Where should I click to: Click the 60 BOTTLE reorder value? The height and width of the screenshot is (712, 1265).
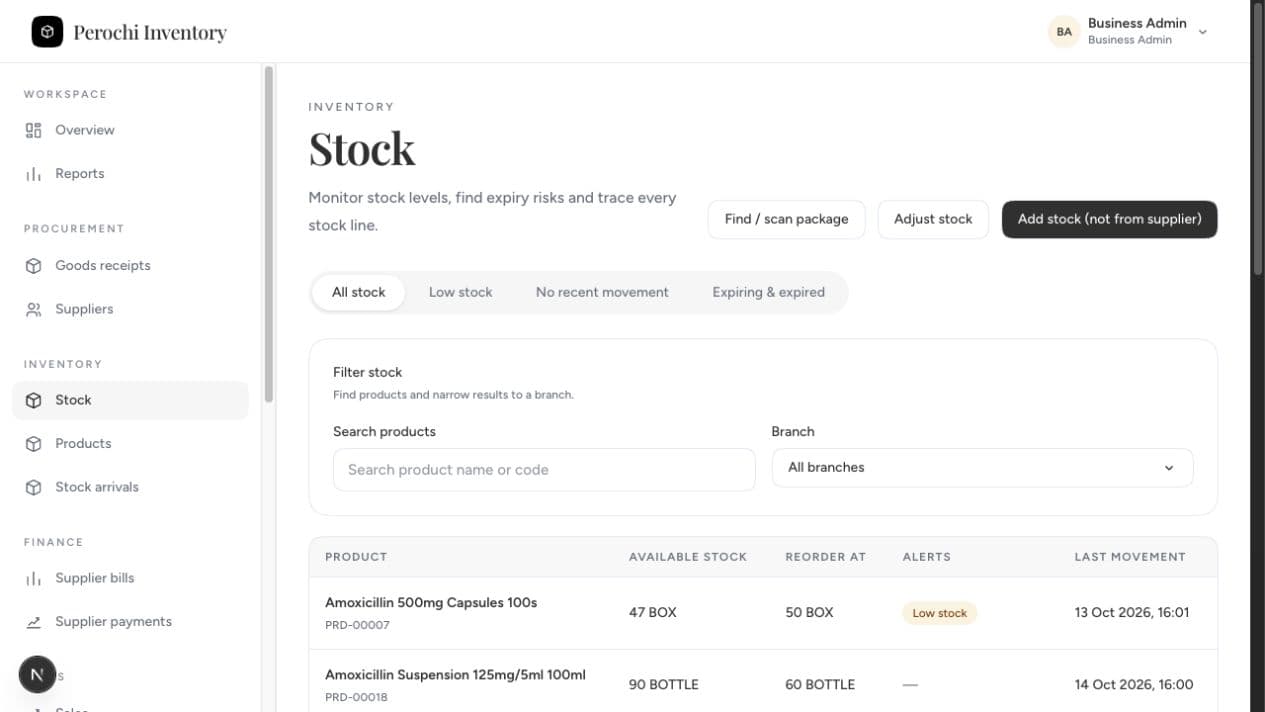820,685
